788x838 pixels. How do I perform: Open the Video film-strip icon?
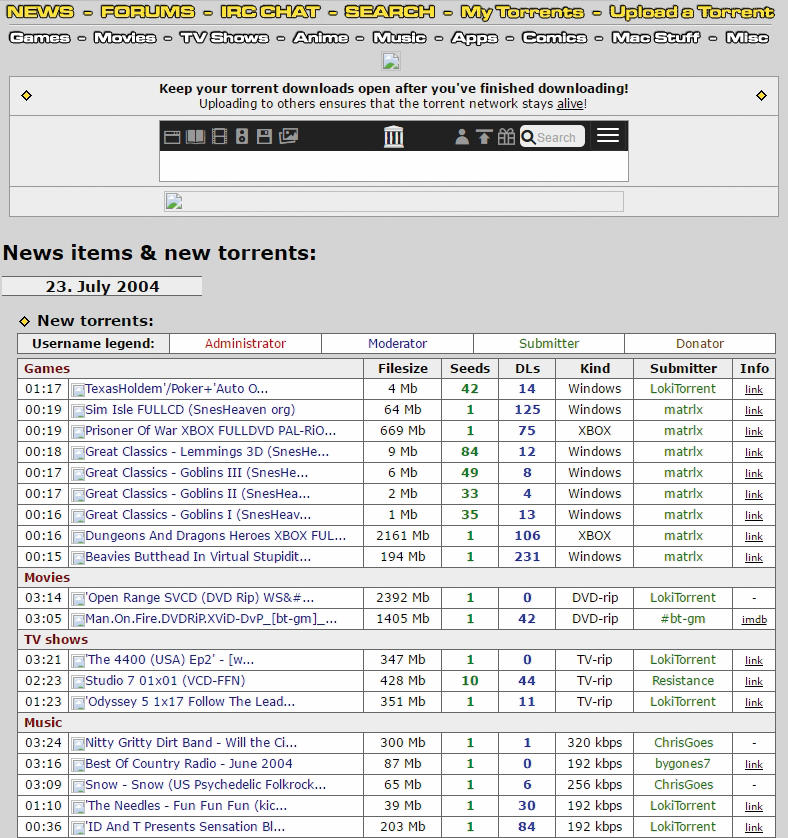coord(219,137)
